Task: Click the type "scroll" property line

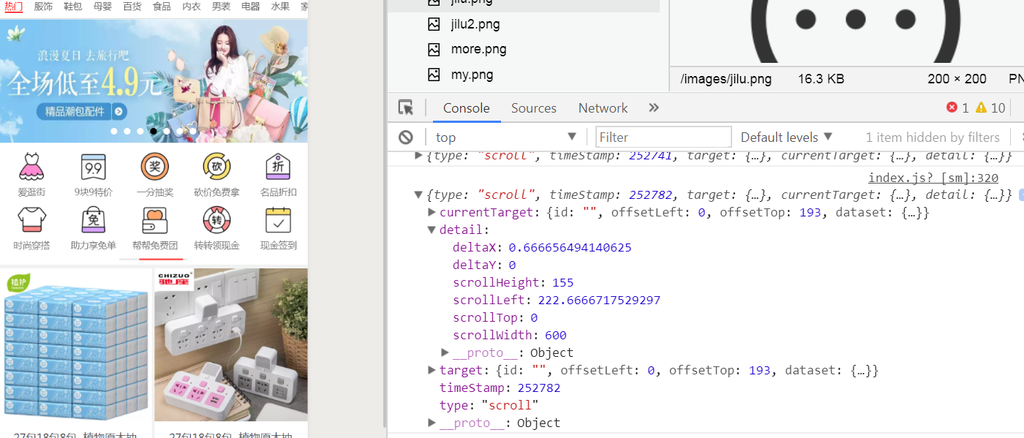Action: (488, 405)
